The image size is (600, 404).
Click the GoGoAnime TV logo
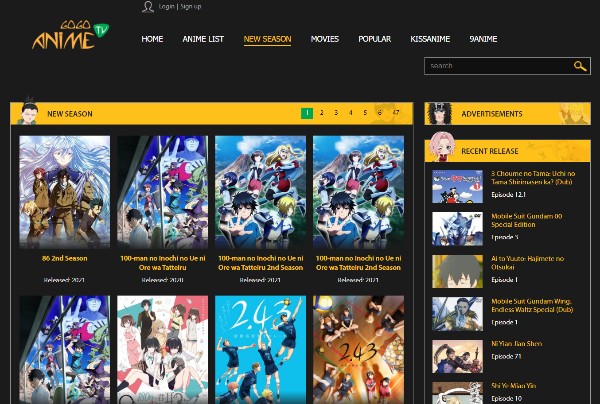pos(71,36)
